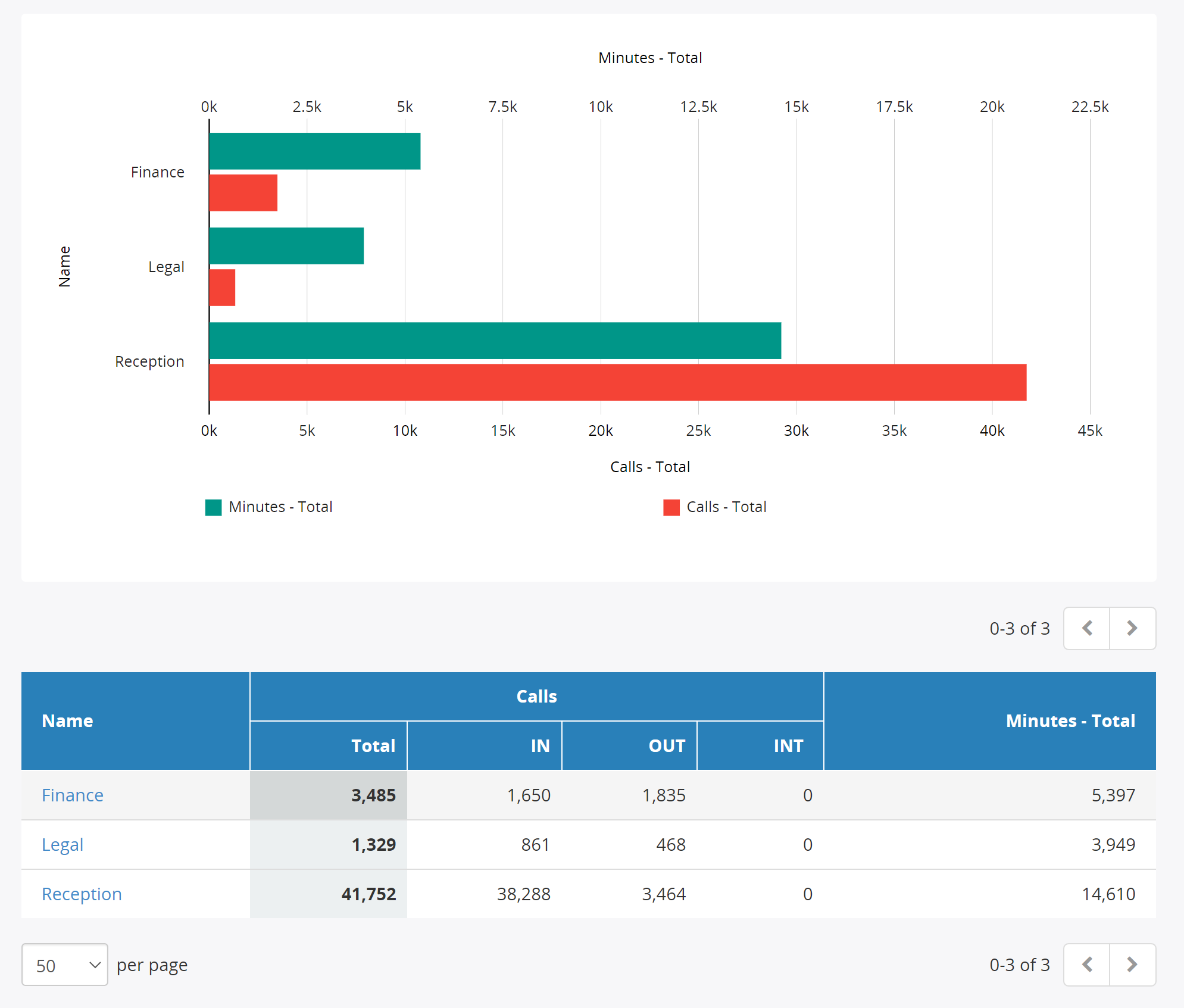This screenshot has width=1184, height=1008.
Task: Click the Minutes - Total top axis title
Action: click(650, 58)
